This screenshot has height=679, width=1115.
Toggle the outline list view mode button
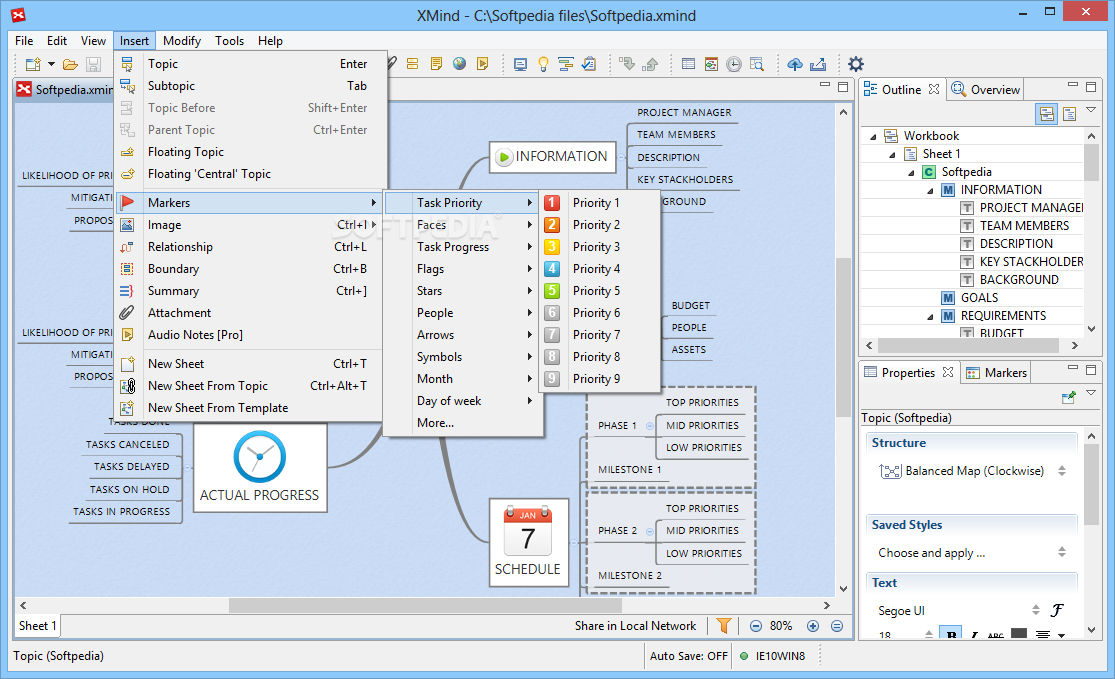(x=1069, y=114)
